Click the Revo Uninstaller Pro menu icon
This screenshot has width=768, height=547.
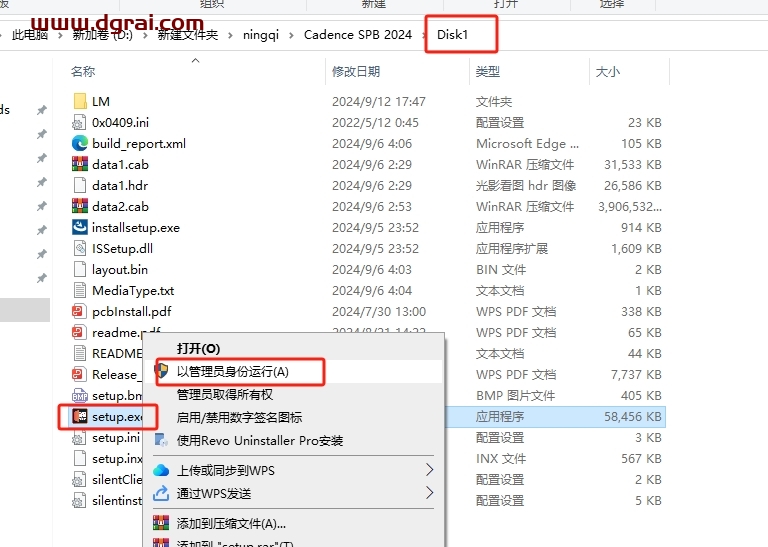161,440
